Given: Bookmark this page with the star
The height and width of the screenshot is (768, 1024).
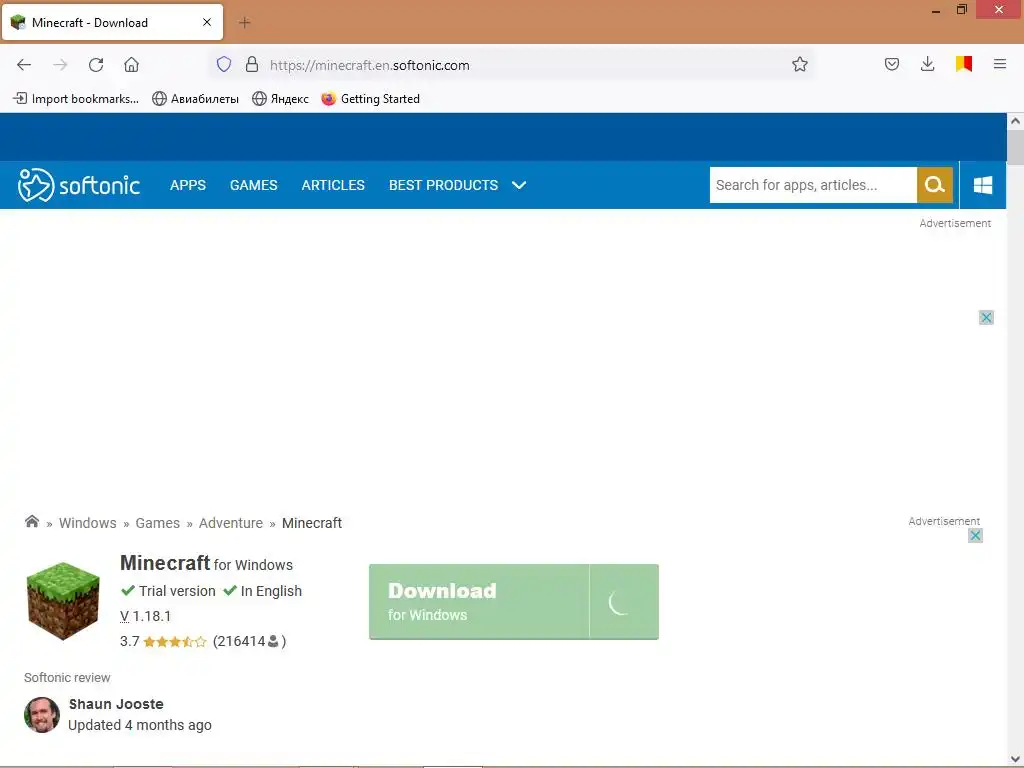Looking at the screenshot, I should [799, 64].
